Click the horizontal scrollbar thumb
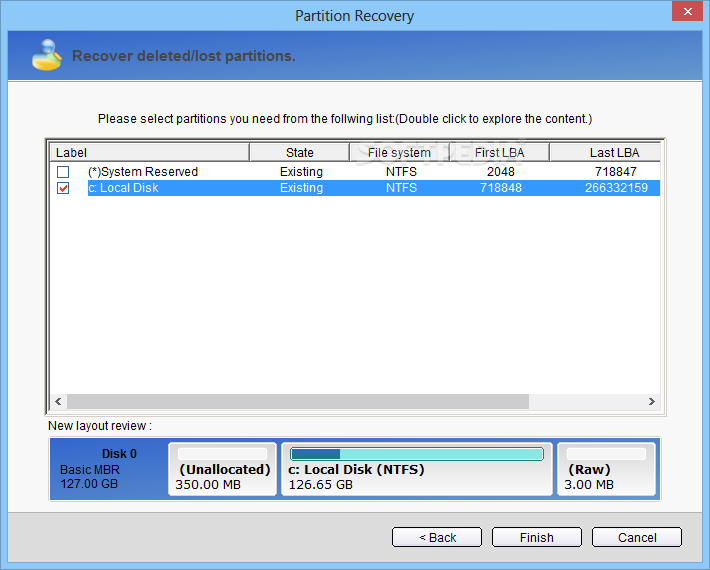The width and height of the screenshot is (710, 570). point(298,401)
